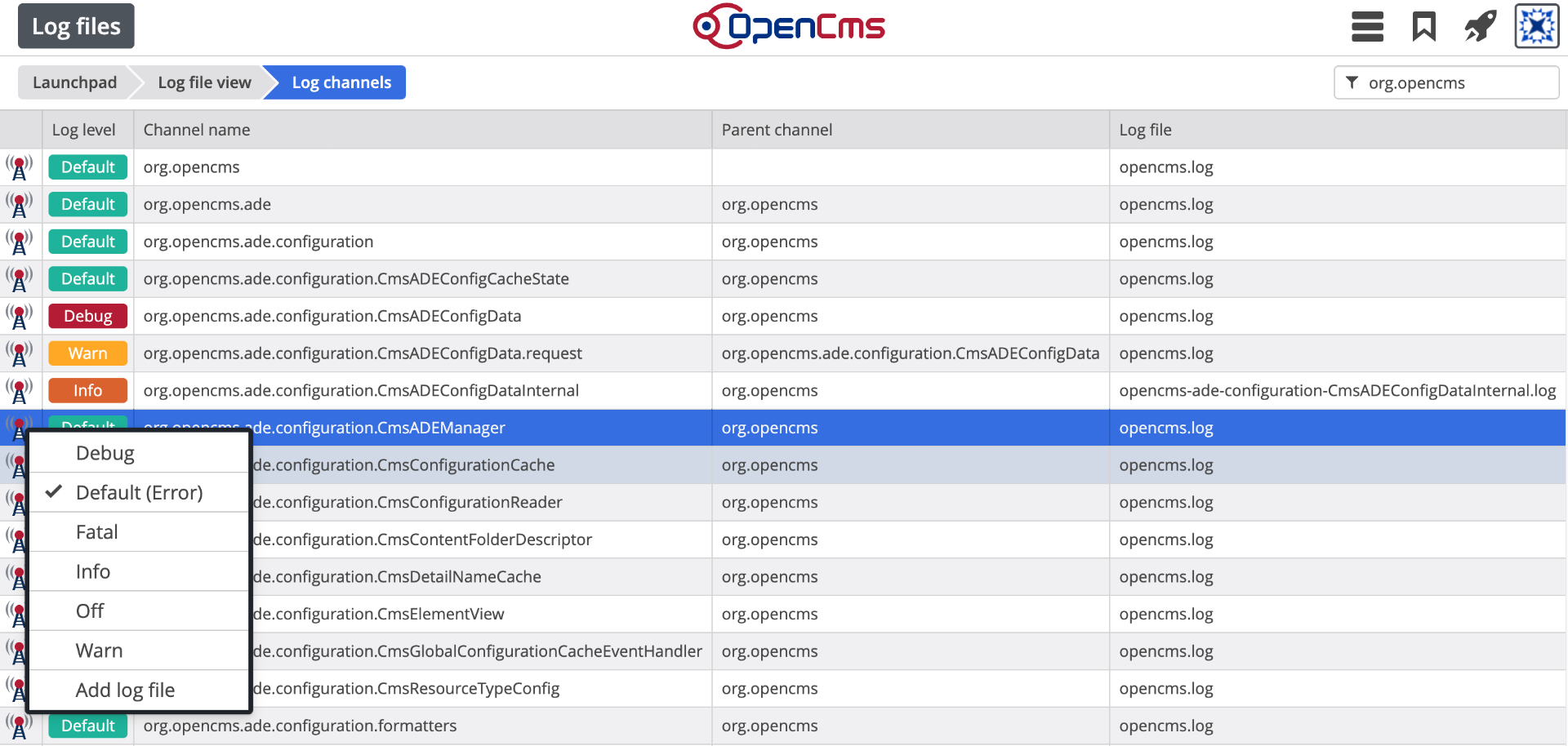Screen dimensions: 1568x746
Task: Select Default (Error) as the log level
Action: click(x=139, y=492)
